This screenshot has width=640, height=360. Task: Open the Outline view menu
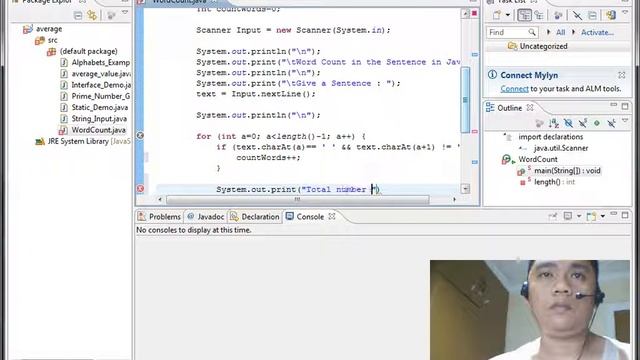[625, 120]
